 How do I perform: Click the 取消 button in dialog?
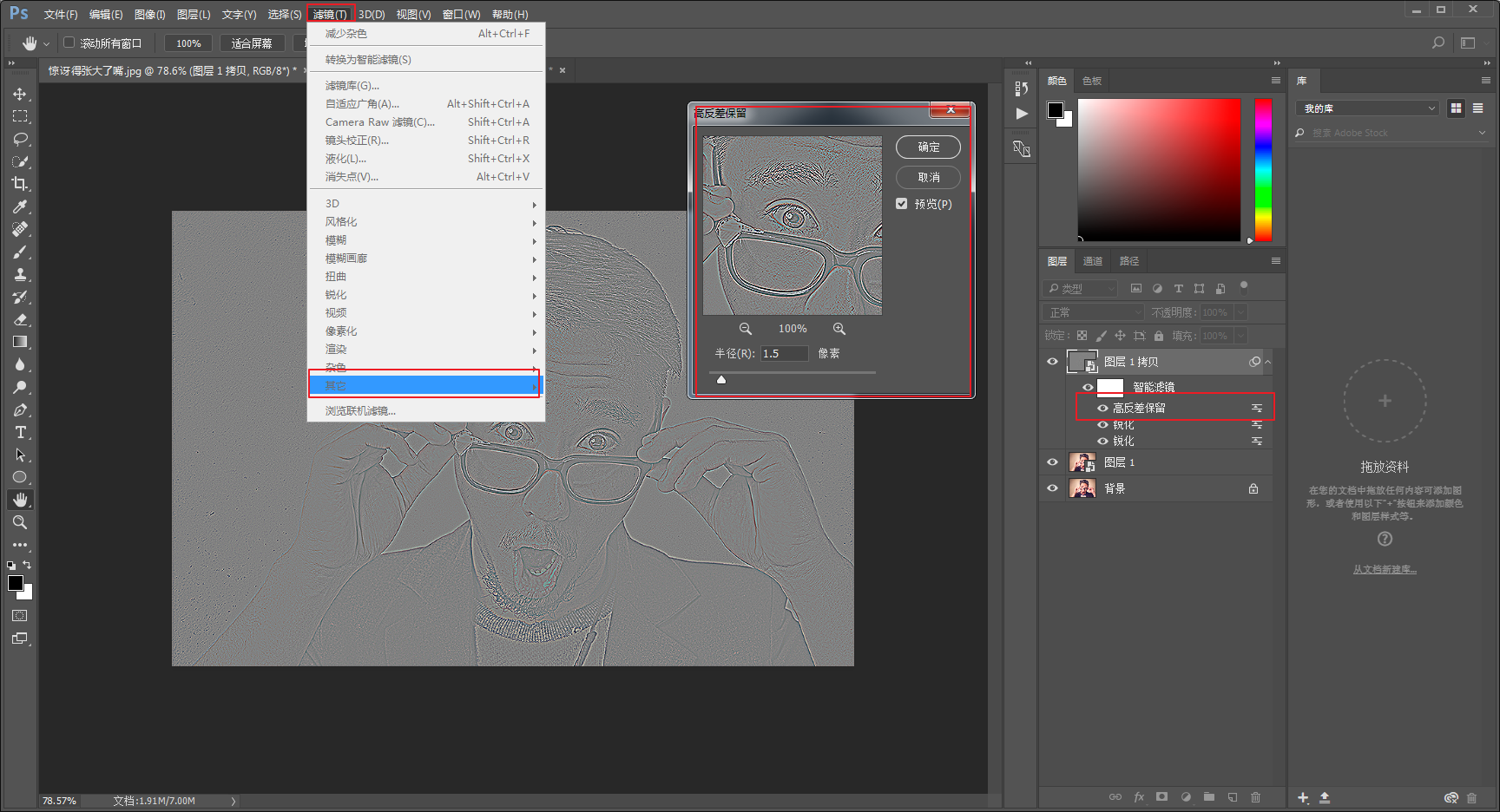[928, 177]
